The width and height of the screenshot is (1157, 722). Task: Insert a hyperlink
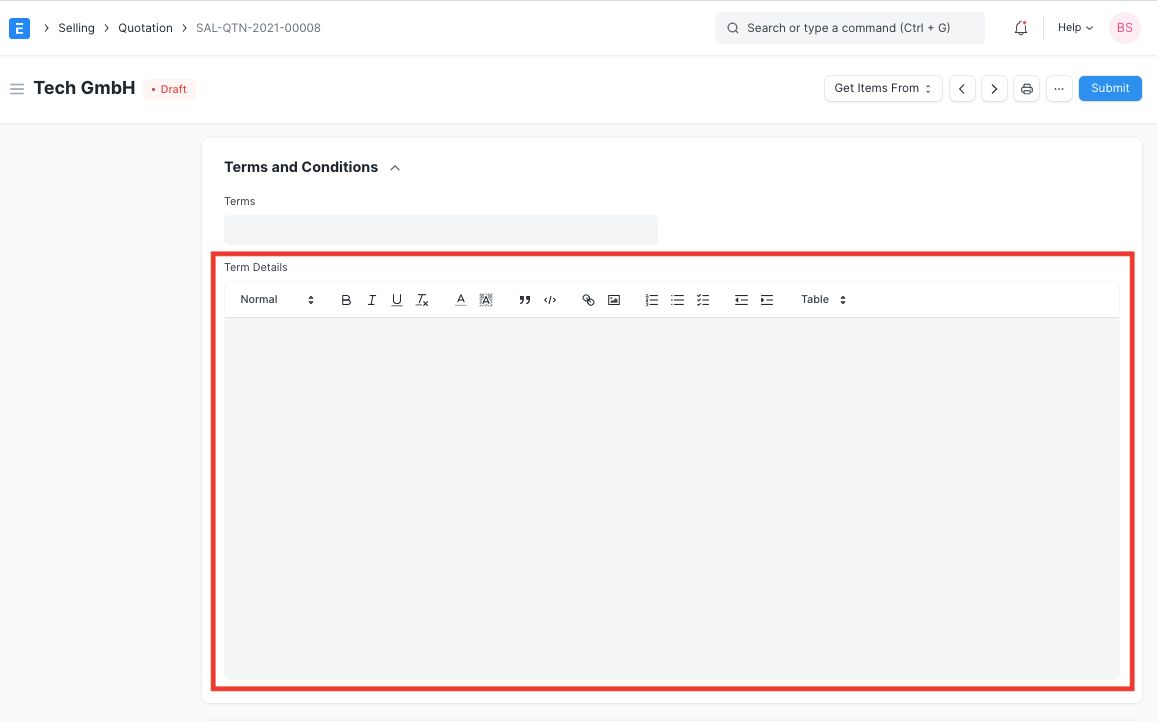[588, 299]
